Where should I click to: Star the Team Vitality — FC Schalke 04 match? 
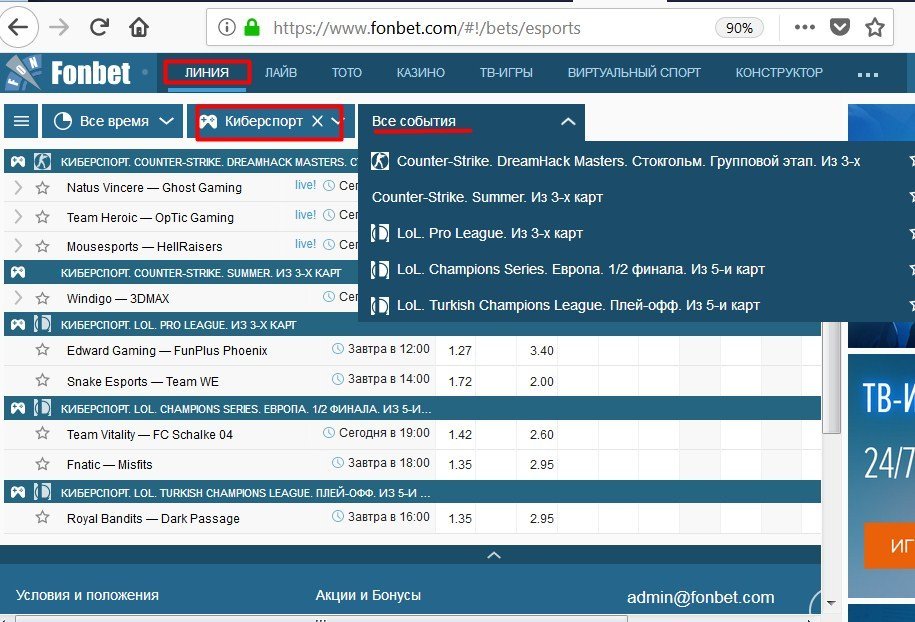click(43, 434)
